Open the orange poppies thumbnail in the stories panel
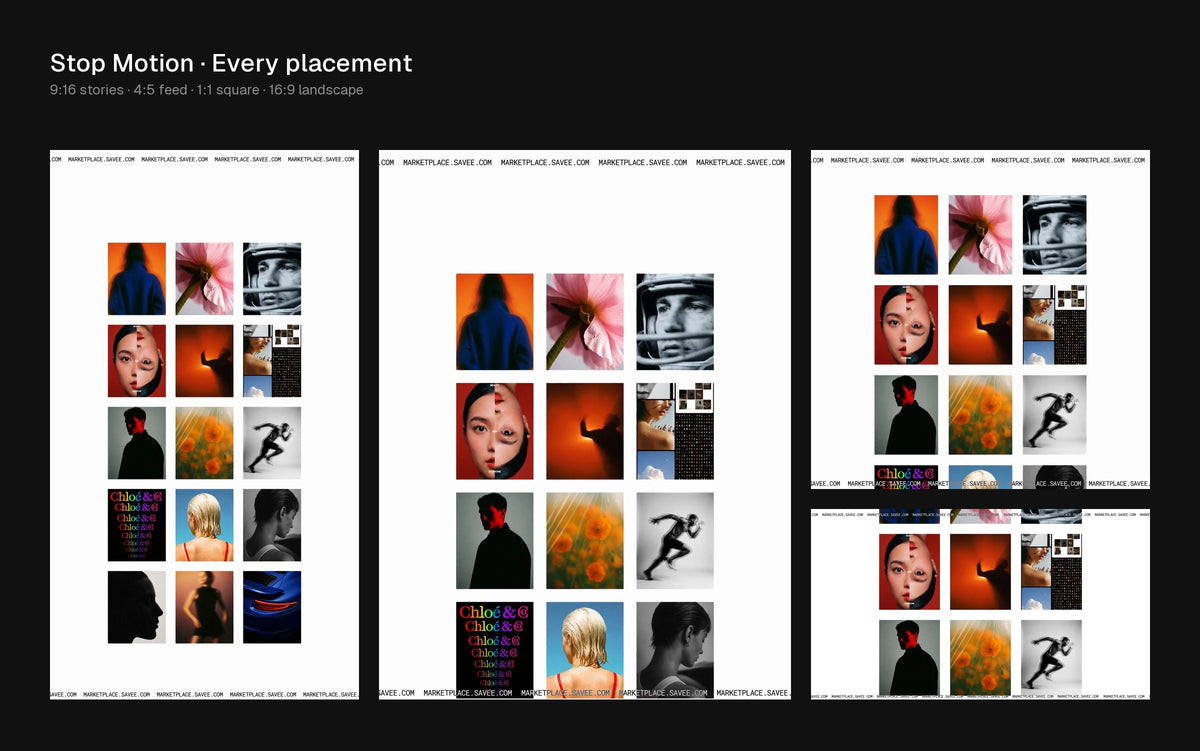This screenshot has height=751, width=1200. tap(205, 443)
